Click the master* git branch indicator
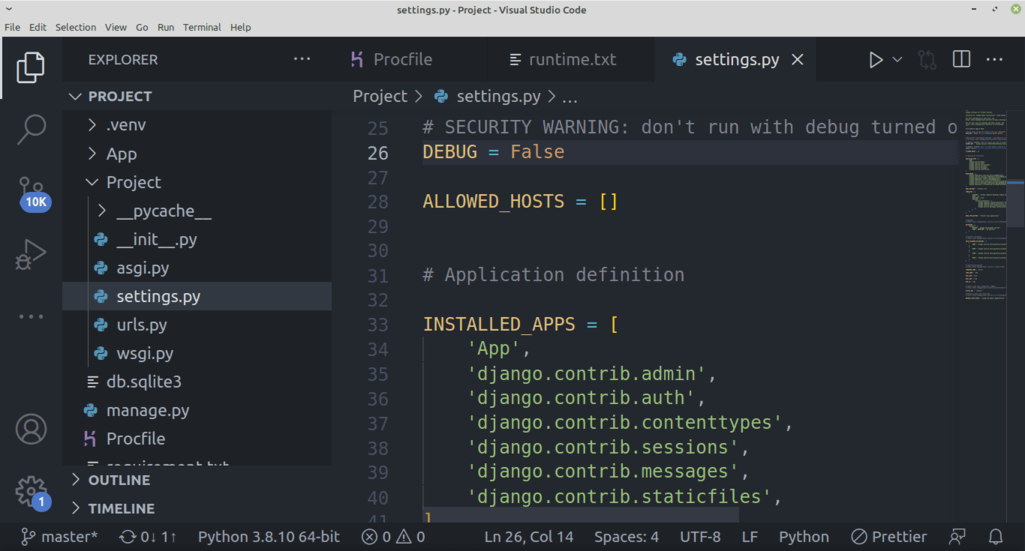 (59, 537)
